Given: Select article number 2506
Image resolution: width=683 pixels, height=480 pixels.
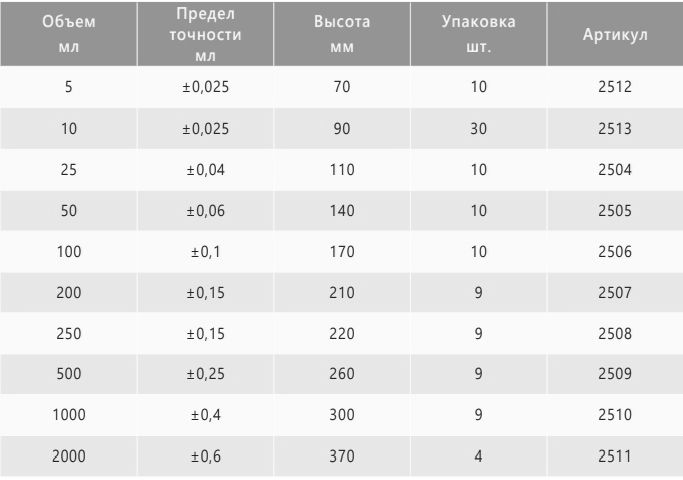Looking at the screenshot, I should 615,252.
